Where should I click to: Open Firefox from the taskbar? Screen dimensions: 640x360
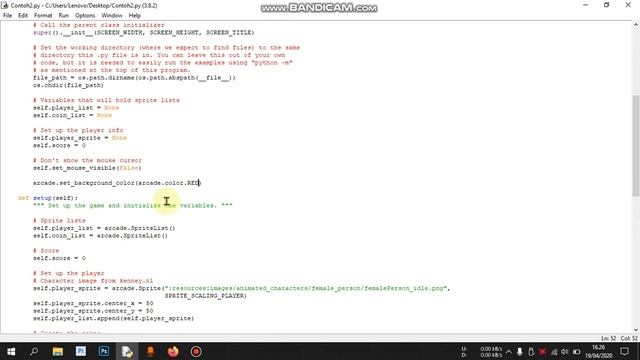tap(173, 351)
